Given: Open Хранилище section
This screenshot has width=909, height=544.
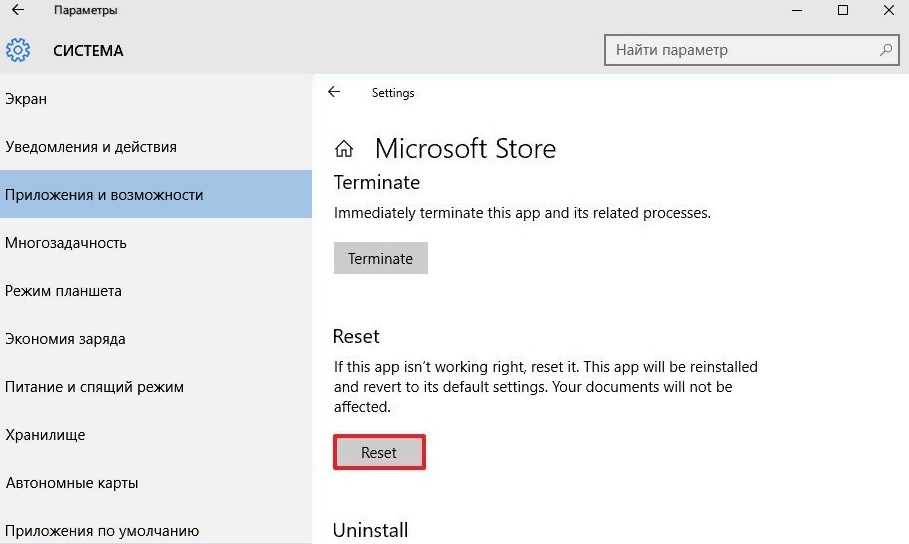Looking at the screenshot, I should (x=156, y=435).
